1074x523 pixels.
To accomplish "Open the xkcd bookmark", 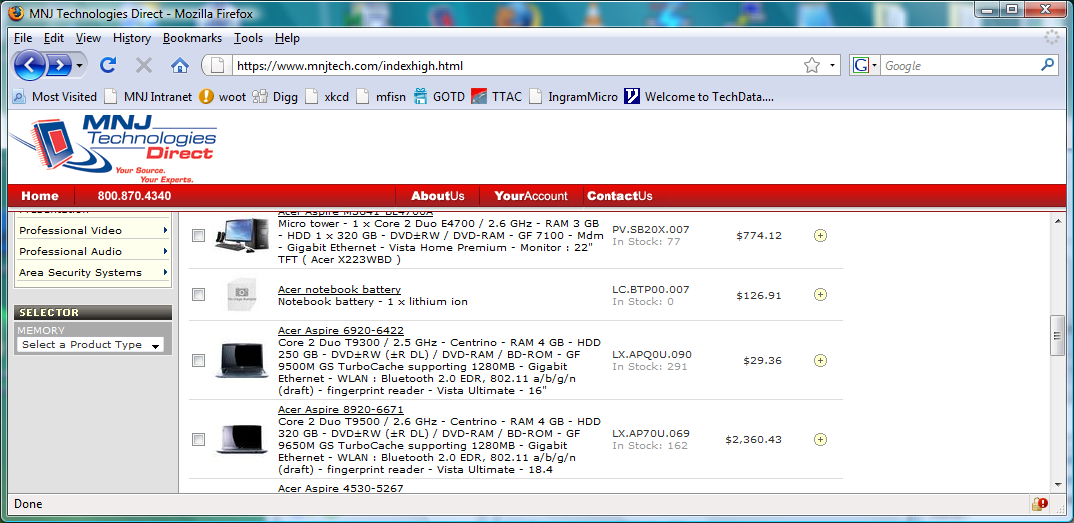I will coord(327,97).
